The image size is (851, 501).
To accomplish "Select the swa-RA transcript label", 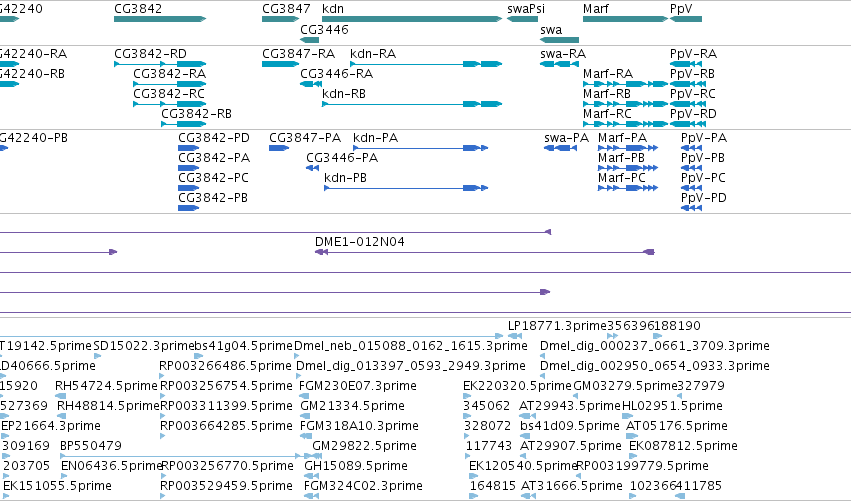I will [x=563, y=54].
